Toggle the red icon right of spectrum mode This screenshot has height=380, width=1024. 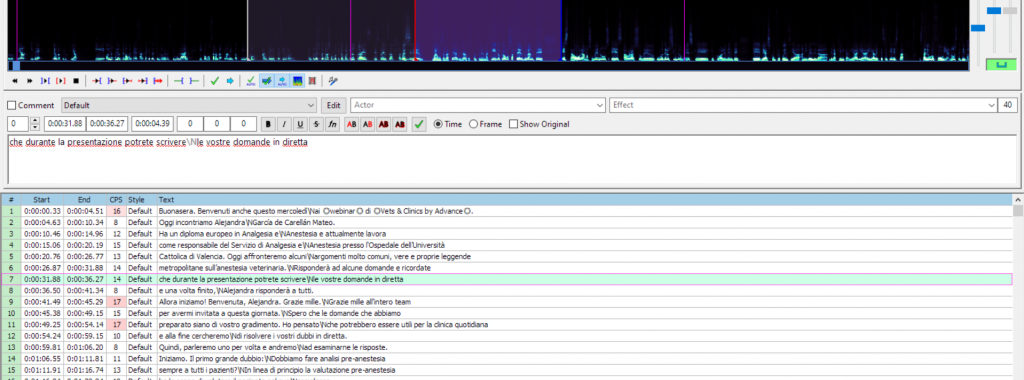pos(312,81)
